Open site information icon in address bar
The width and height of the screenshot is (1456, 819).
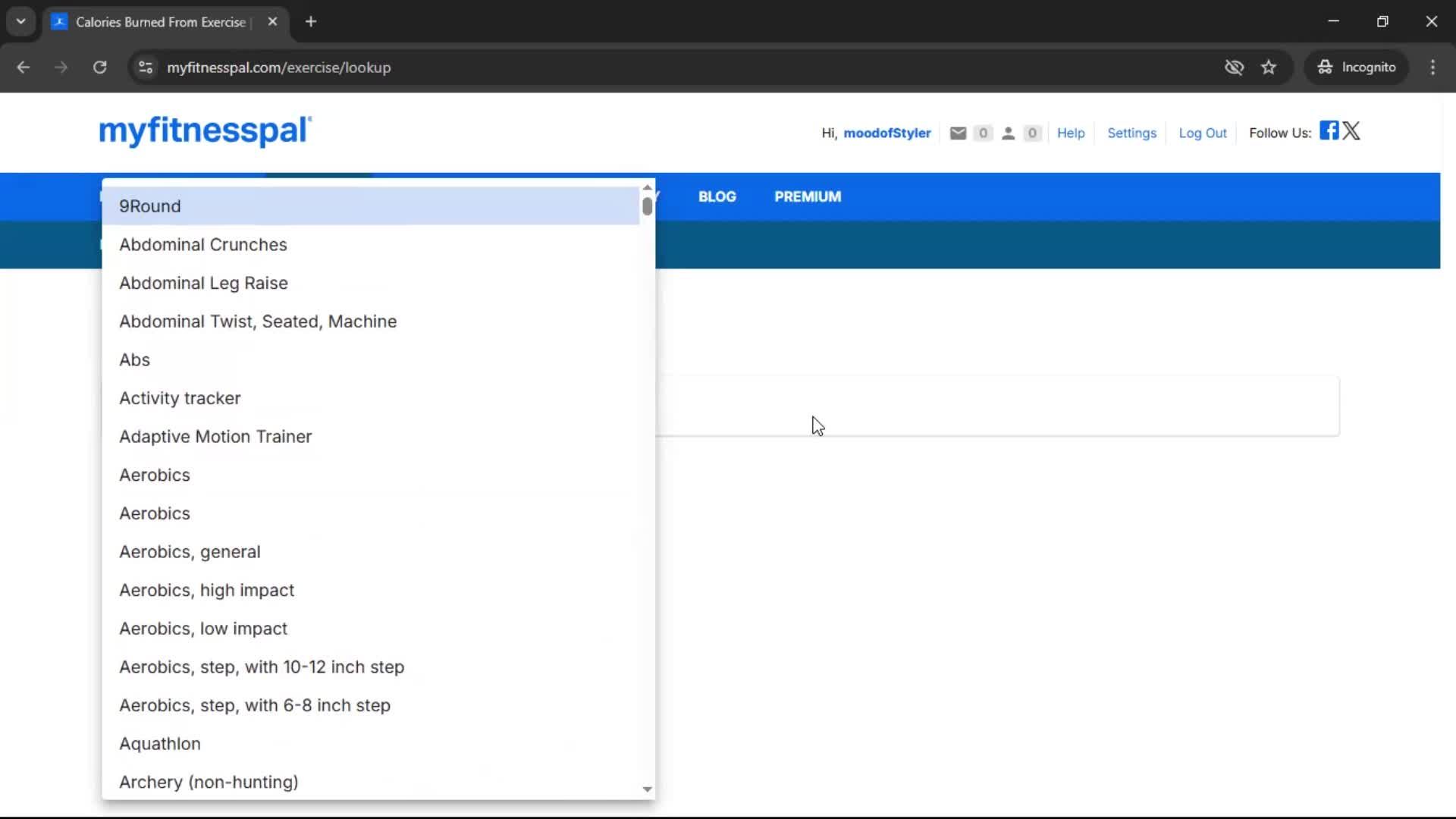pyautogui.click(x=146, y=67)
